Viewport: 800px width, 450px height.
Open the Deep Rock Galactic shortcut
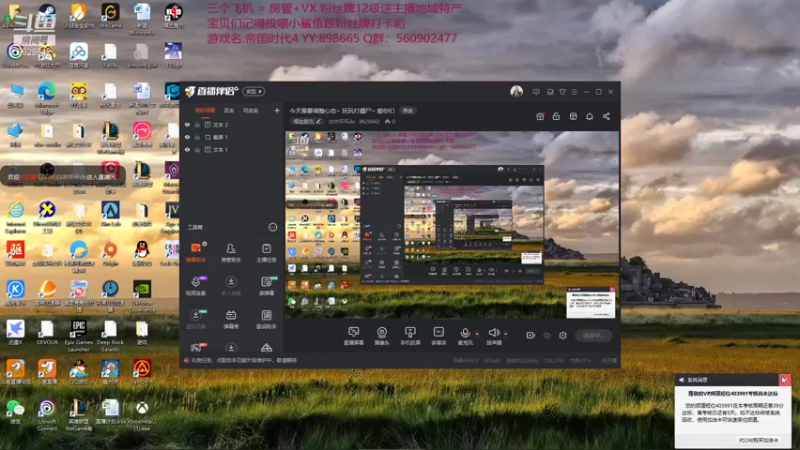(x=110, y=336)
